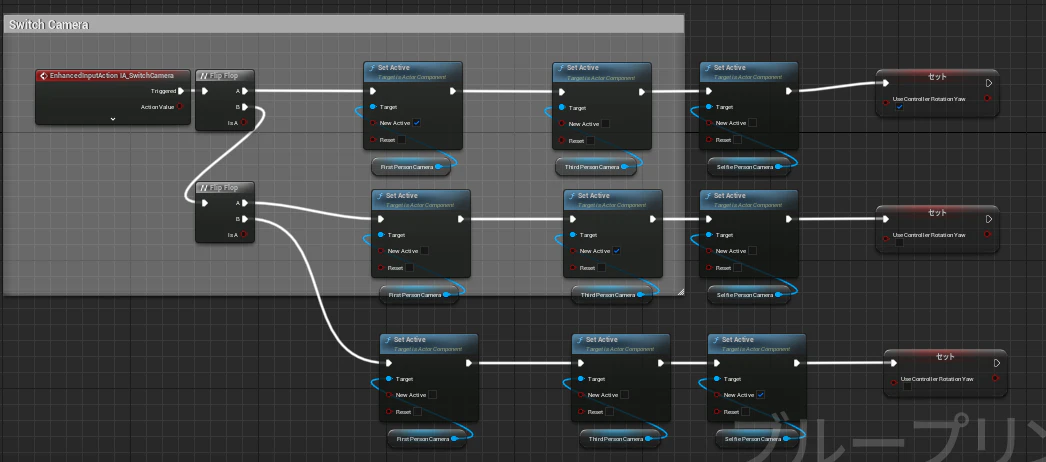Image resolution: width=1046 pixels, height=462 pixels.
Task: Select the middle-row Third Person Camera variable node
Action: tap(612, 295)
